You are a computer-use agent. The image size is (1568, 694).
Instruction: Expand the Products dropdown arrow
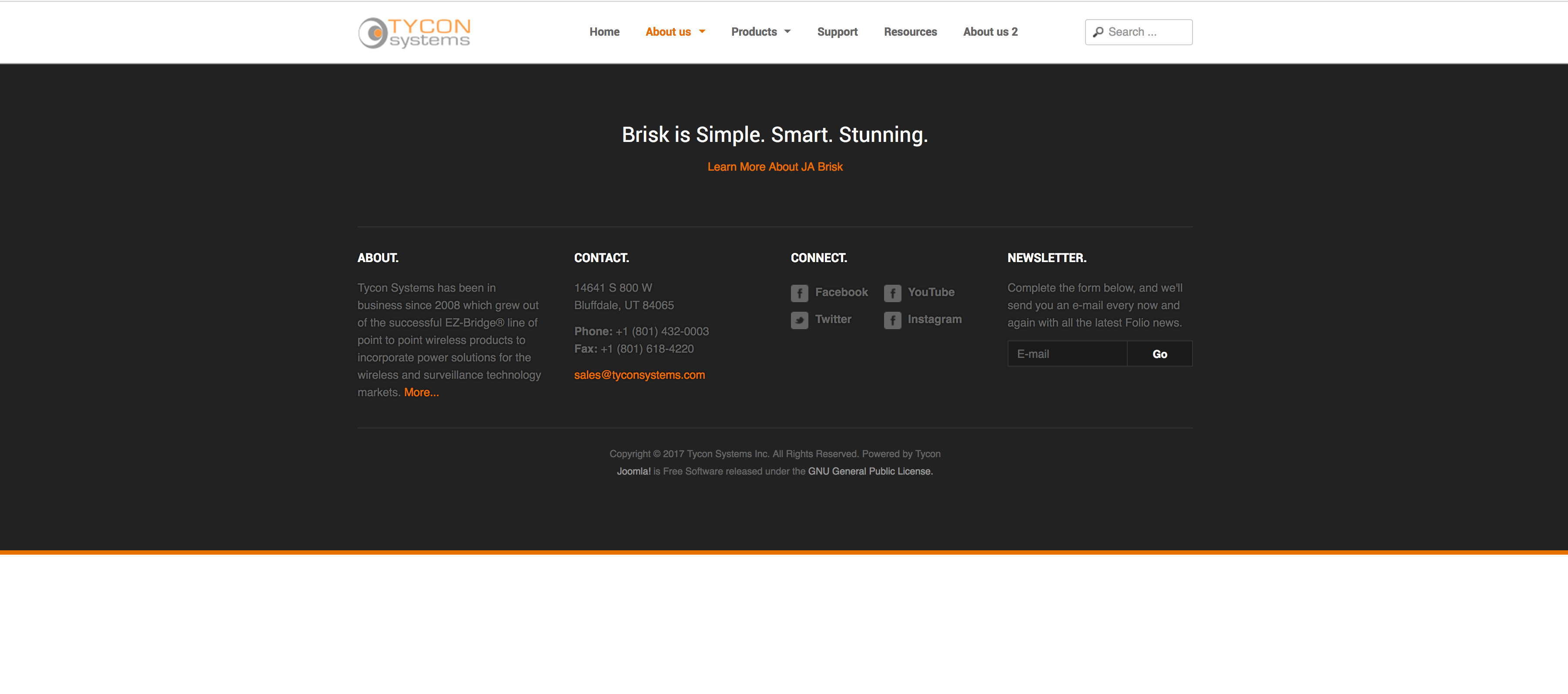[x=787, y=32]
